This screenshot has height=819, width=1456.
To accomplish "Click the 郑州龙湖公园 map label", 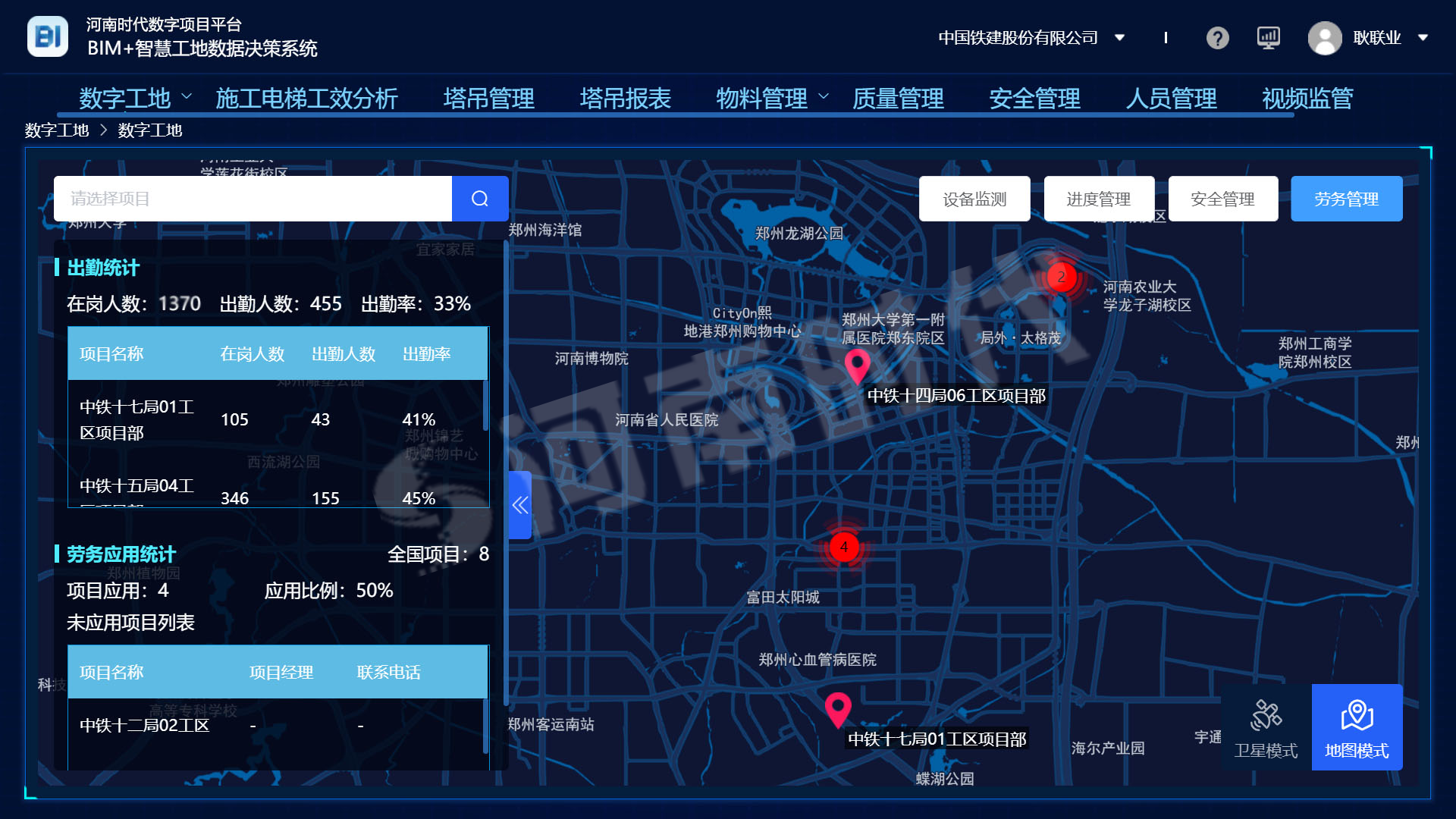I will [799, 234].
